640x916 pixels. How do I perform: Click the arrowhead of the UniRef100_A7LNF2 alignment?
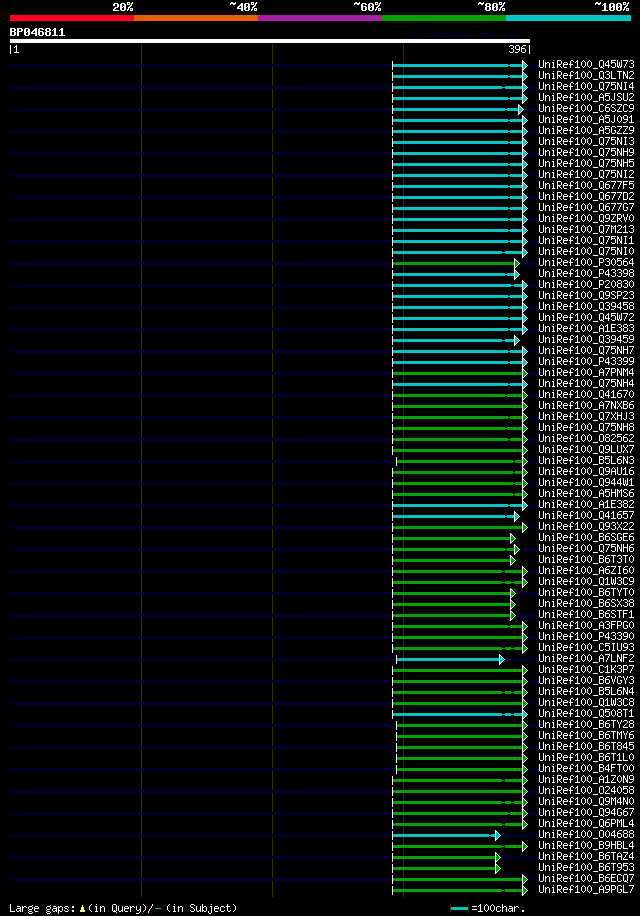[502, 660]
